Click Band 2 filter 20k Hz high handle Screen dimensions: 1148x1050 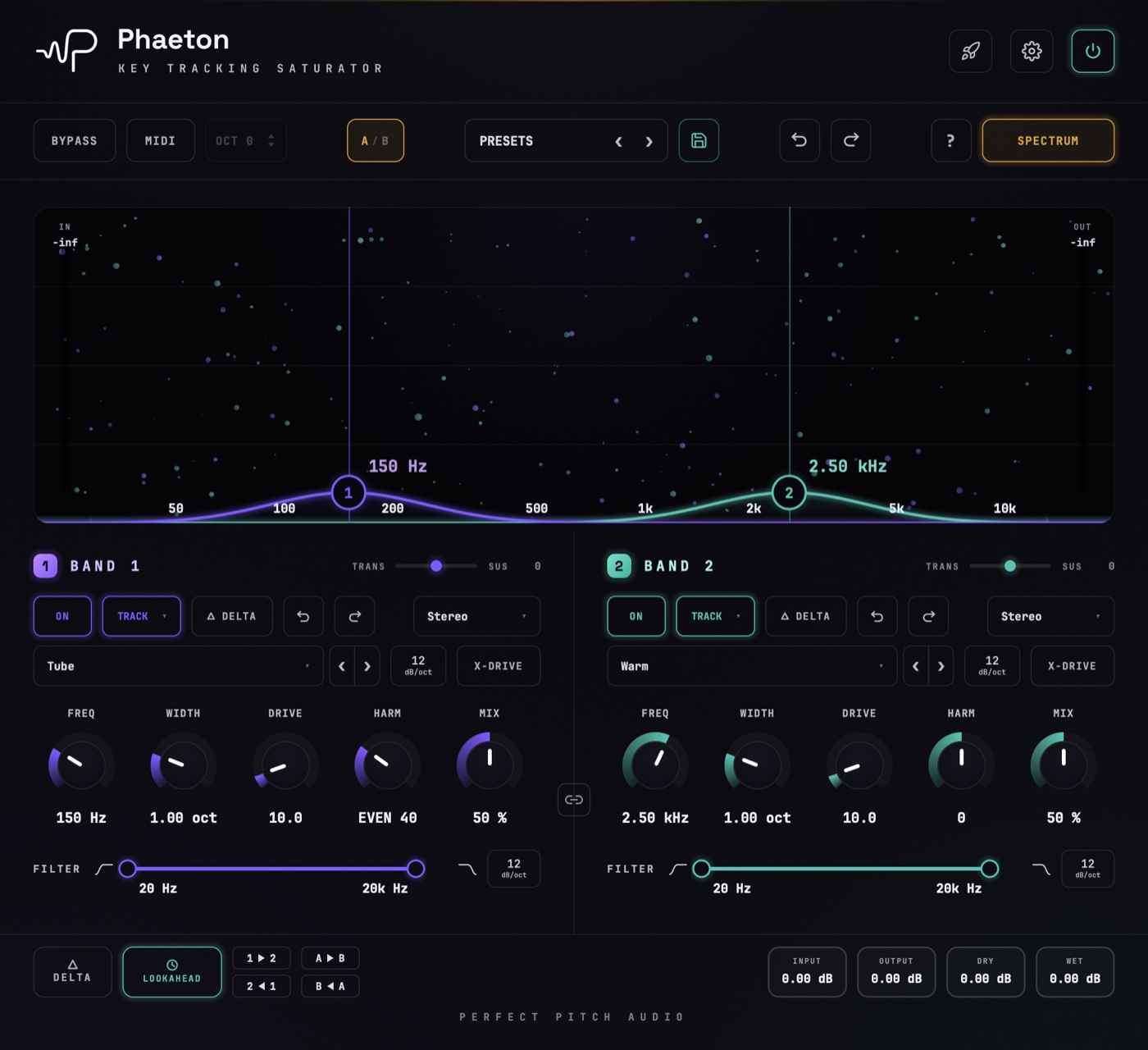990,869
